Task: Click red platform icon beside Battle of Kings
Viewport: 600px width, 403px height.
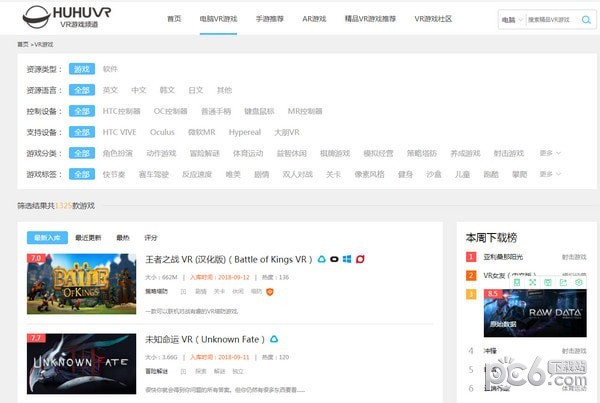Action: point(360,259)
